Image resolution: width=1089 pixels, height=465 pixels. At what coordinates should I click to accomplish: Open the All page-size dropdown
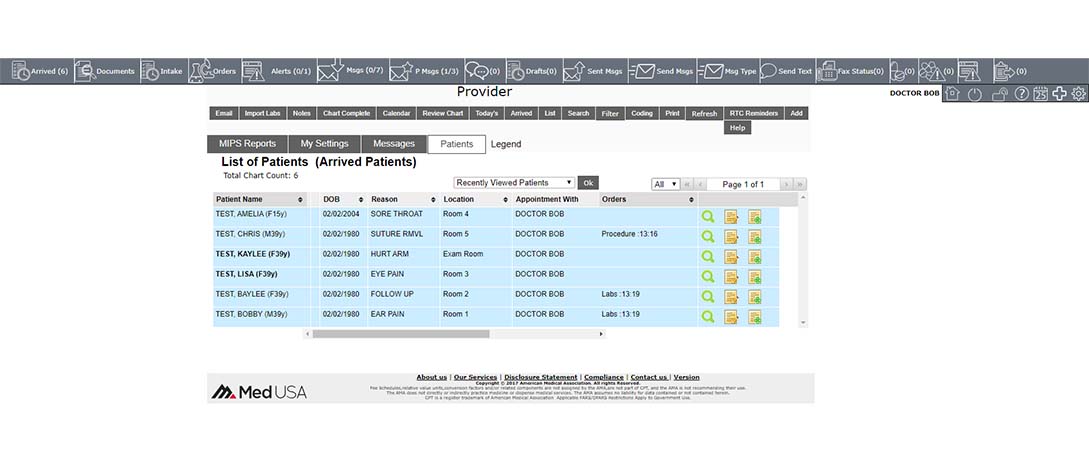(x=665, y=184)
